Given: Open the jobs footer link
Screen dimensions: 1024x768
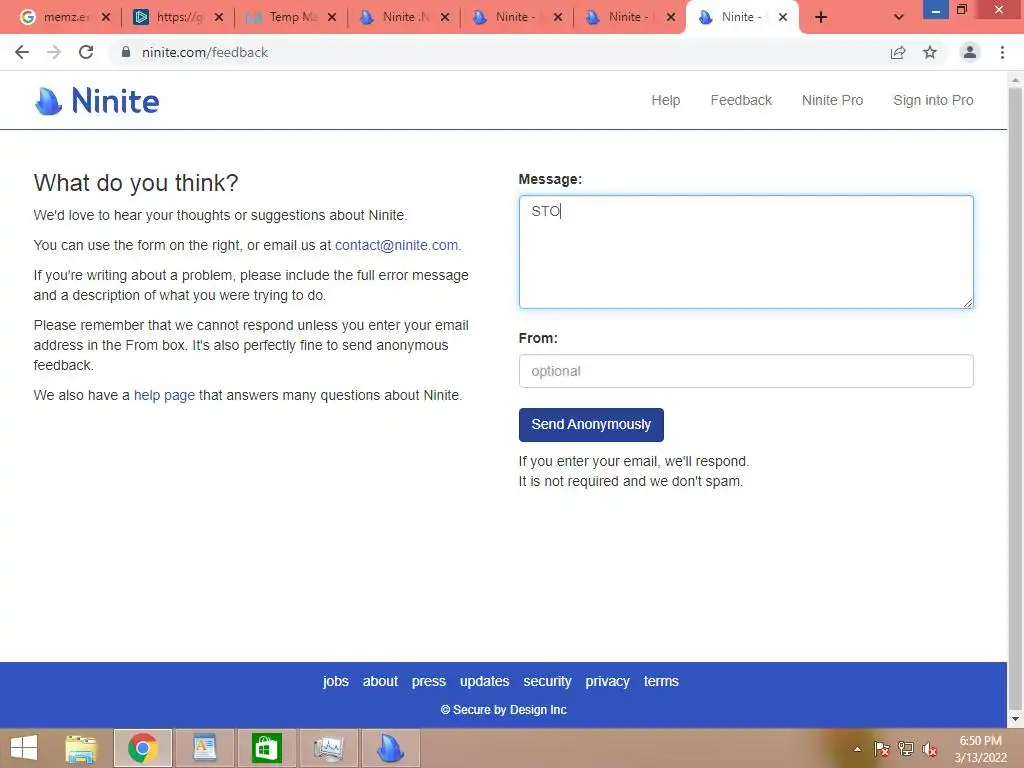Looking at the screenshot, I should (336, 681).
